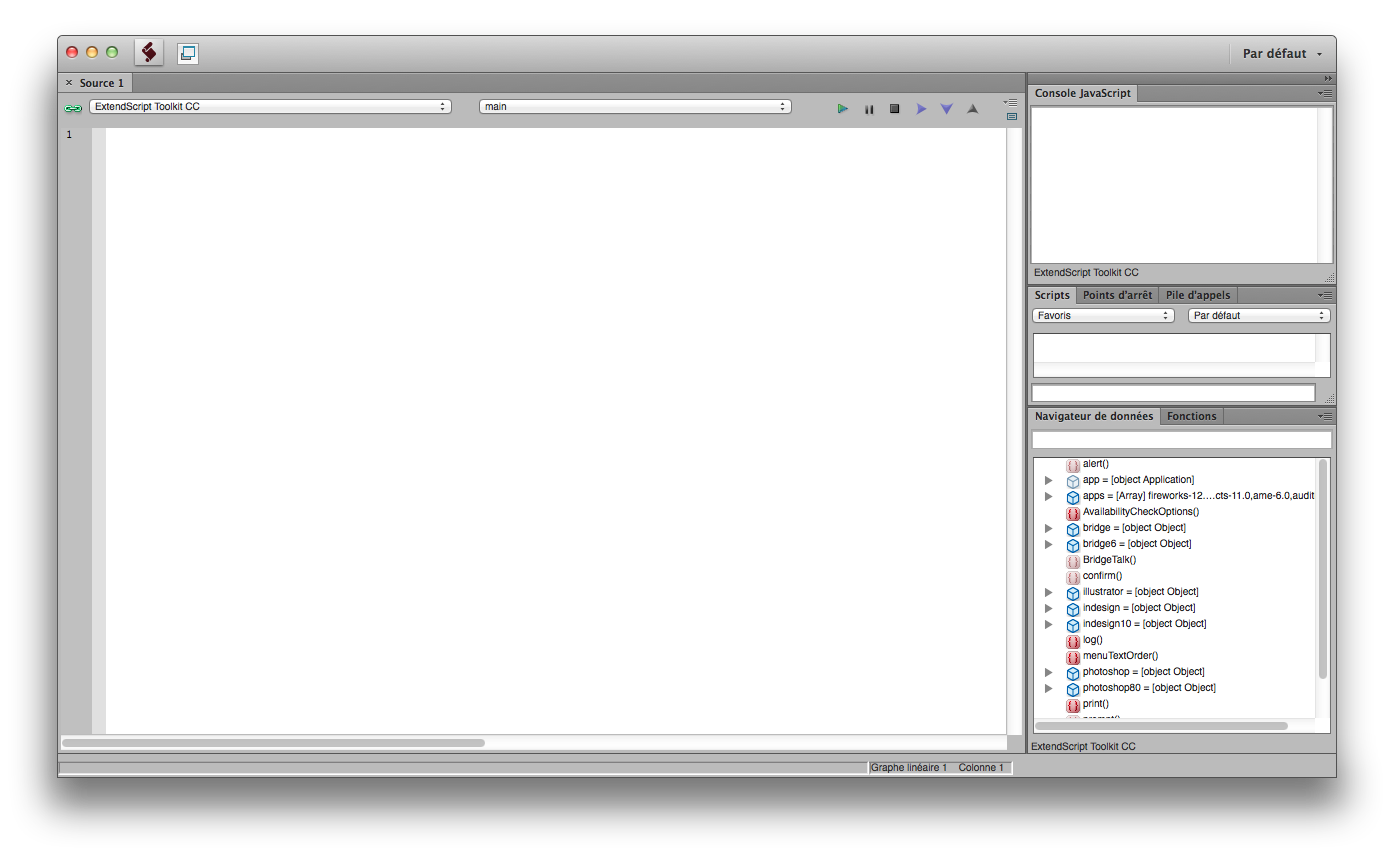1394x857 pixels.
Task: Expand the indesign object node
Action: (1049, 608)
